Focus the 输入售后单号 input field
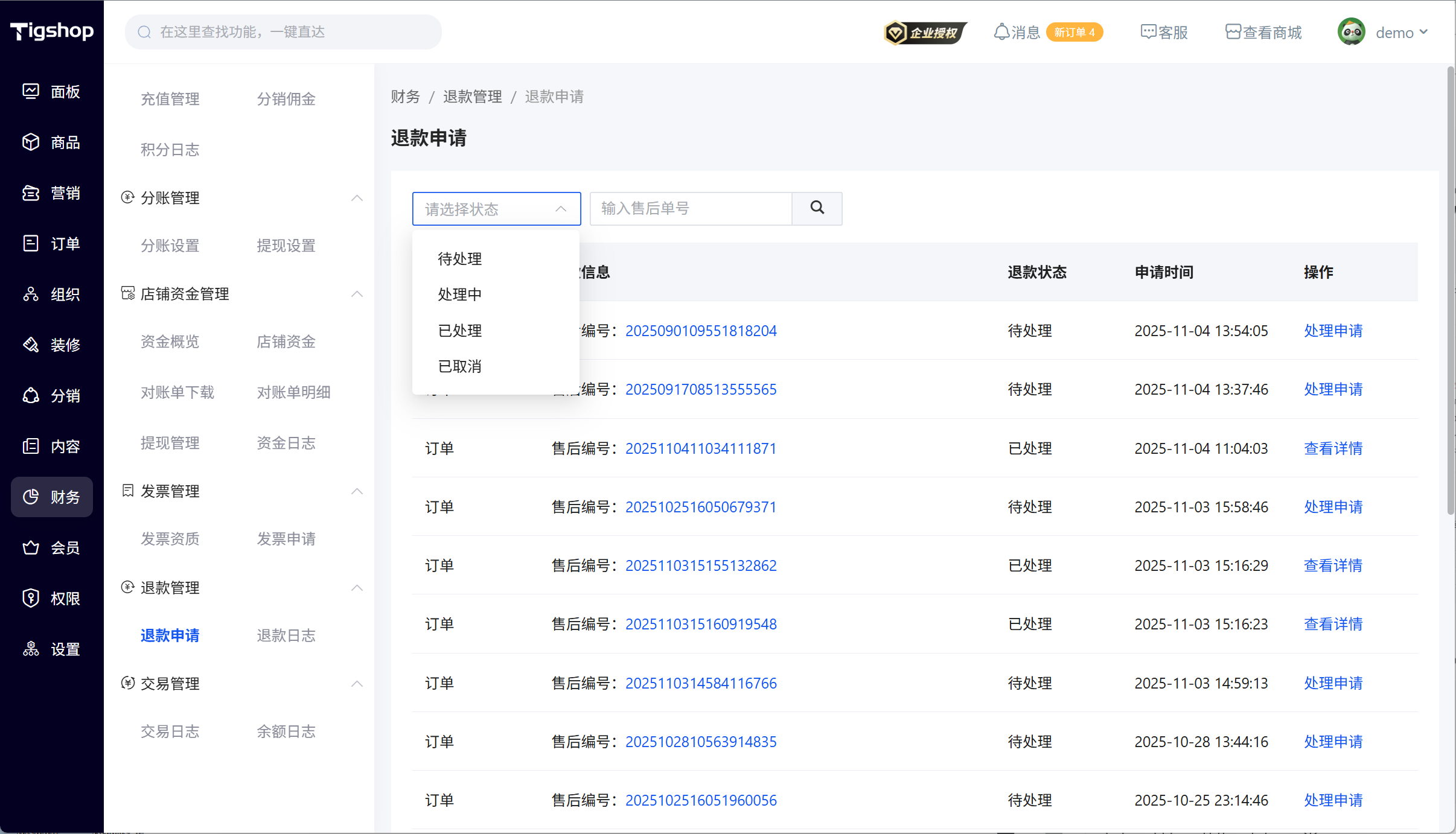The width and height of the screenshot is (1456, 834). [x=690, y=209]
